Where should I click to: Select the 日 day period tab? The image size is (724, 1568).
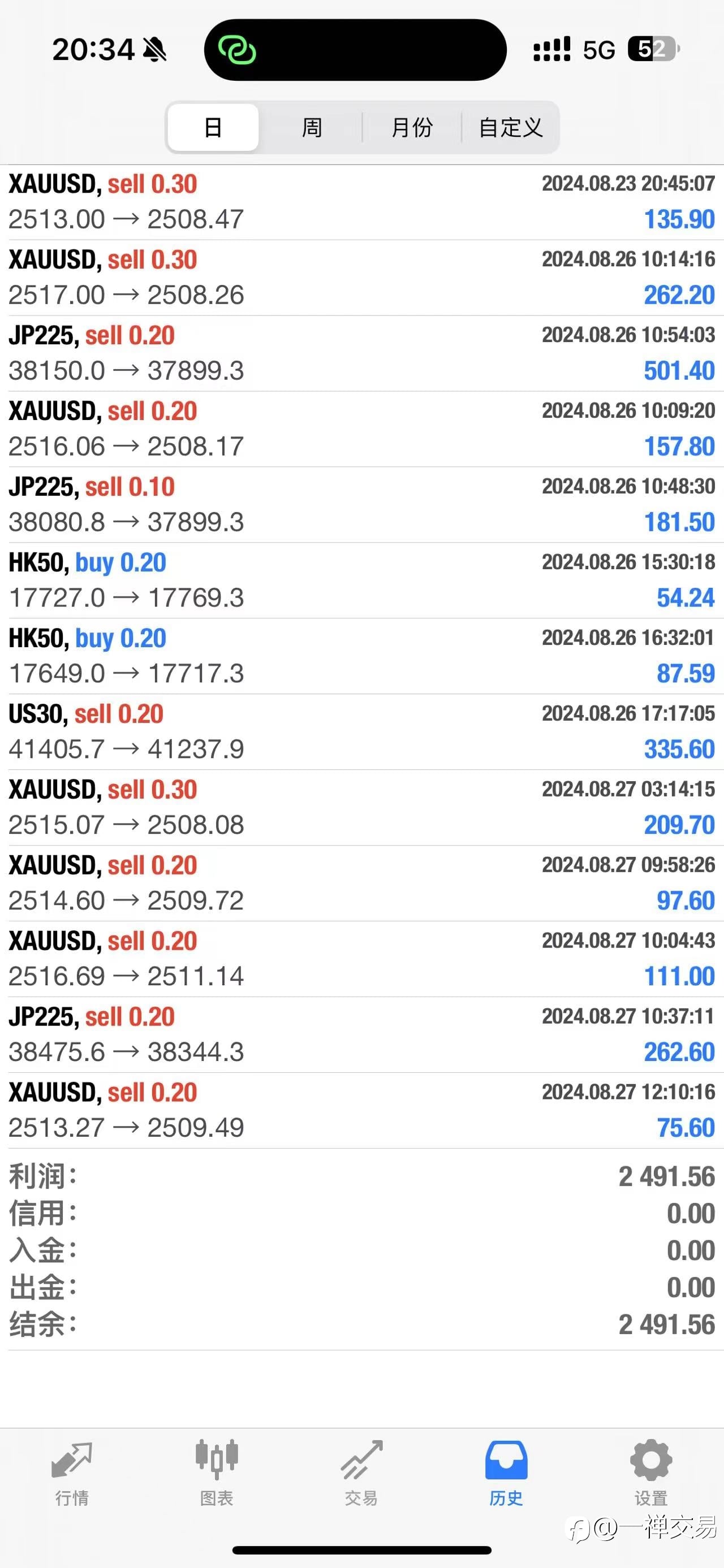(x=213, y=127)
